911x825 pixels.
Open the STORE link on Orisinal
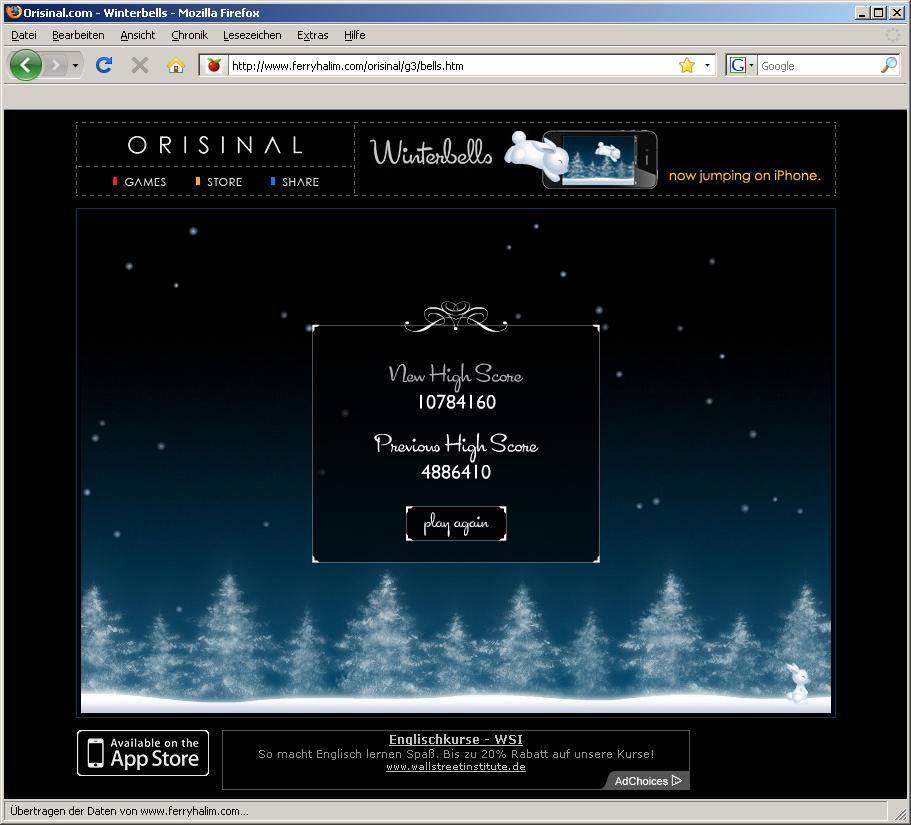[223, 182]
